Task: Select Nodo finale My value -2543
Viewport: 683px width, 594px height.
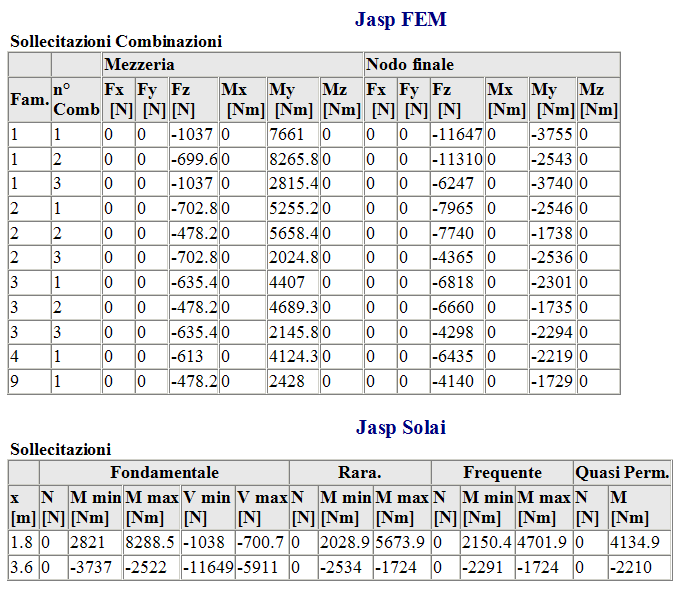Action: tap(551, 159)
